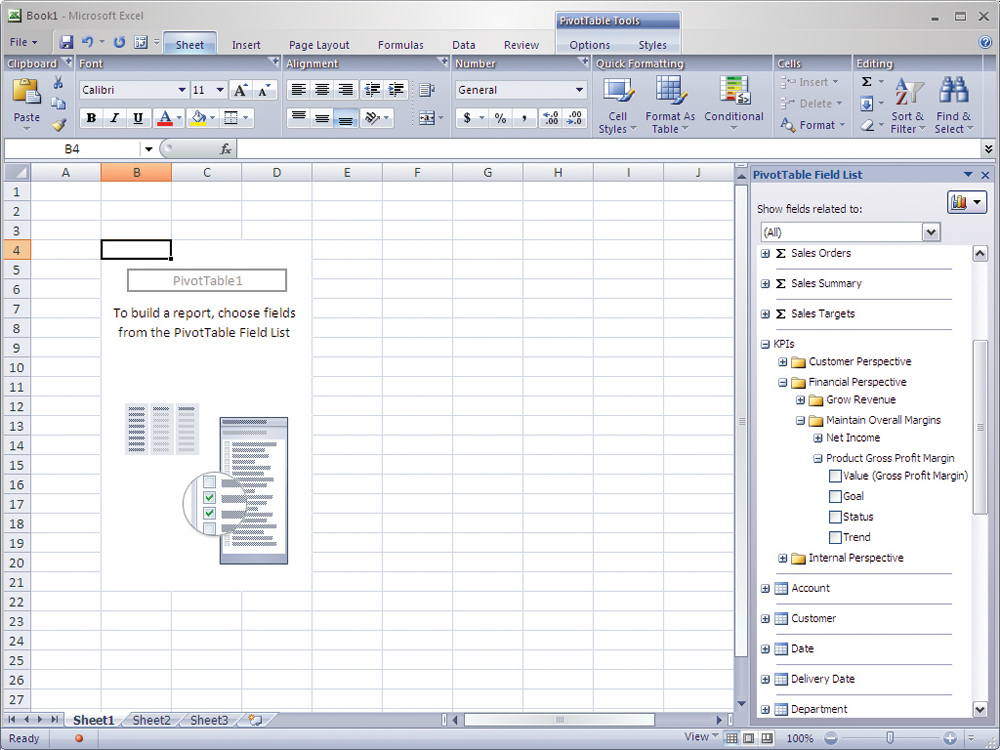Expand the Sales Orders measure group
Screen dimensions: 1000x750
click(765, 254)
